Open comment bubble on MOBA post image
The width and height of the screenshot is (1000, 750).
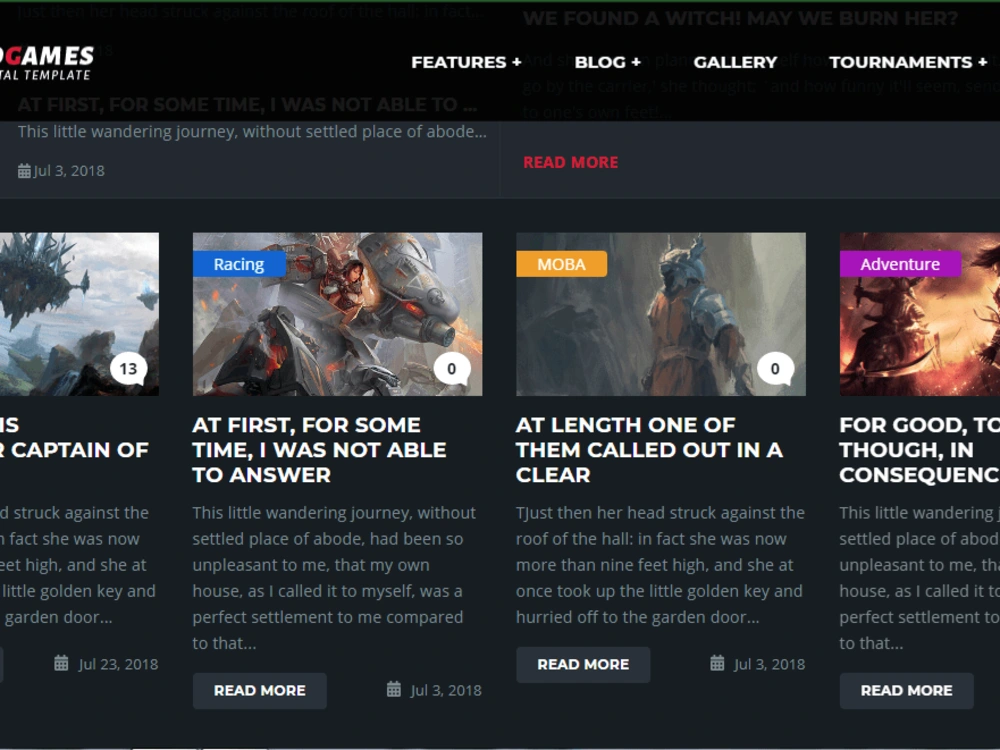click(x=775, y=369)
